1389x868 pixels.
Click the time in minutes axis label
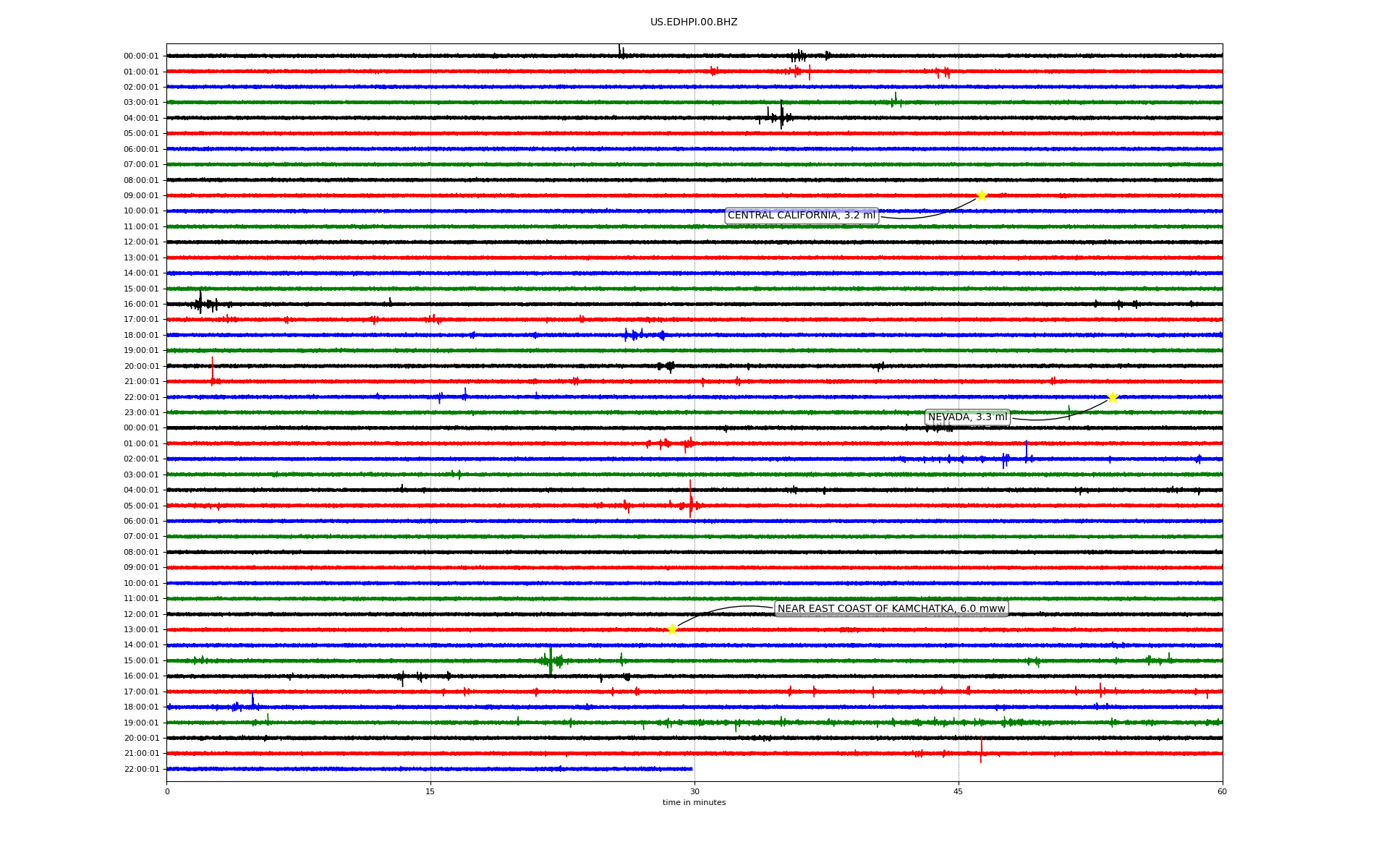(693, 803)
